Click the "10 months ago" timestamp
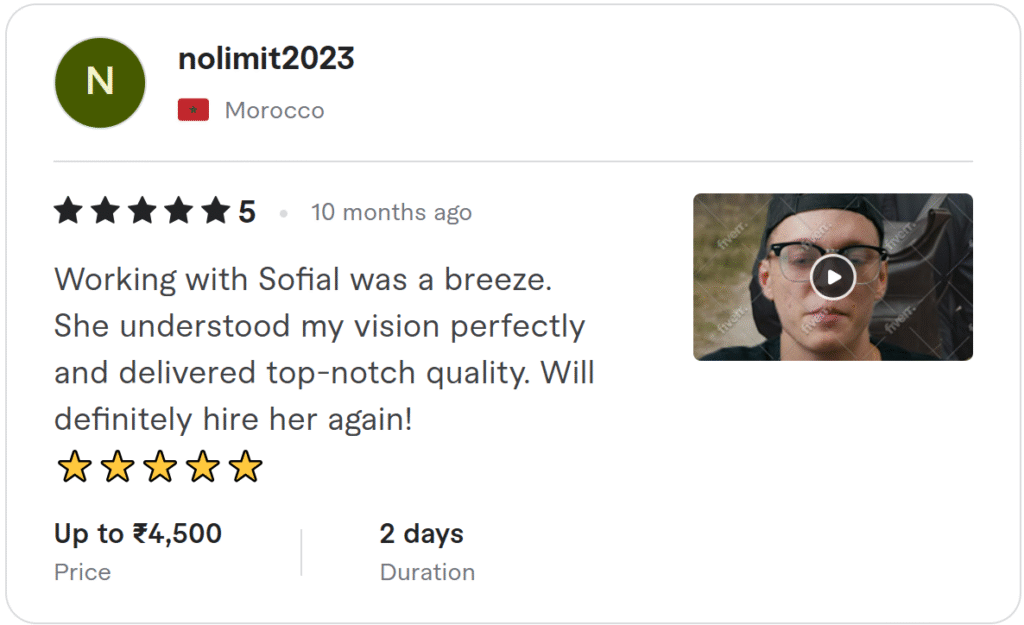The height and width of the screenshot is (625, 1024). pos(391,212)
